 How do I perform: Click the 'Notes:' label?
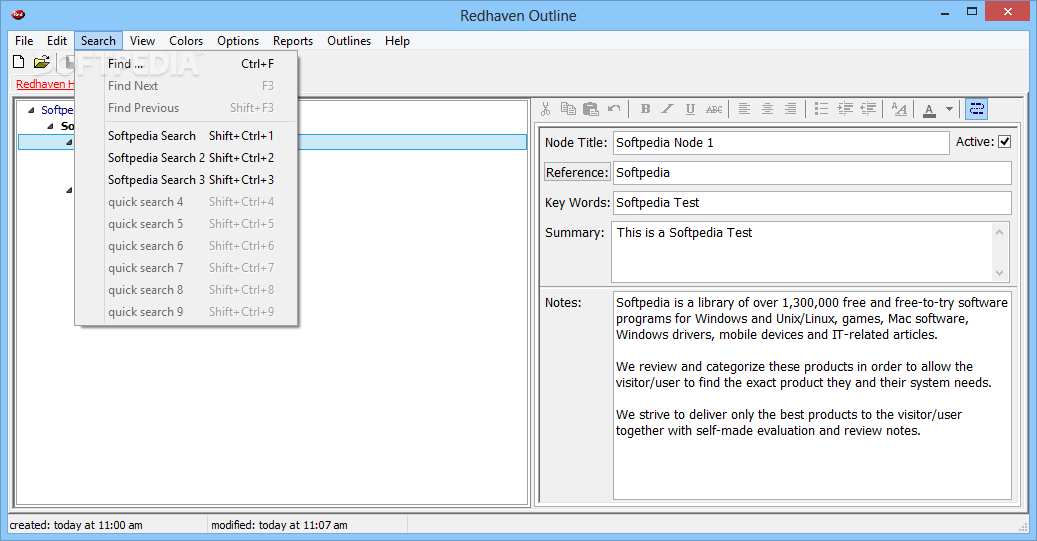tap(563, 302)
